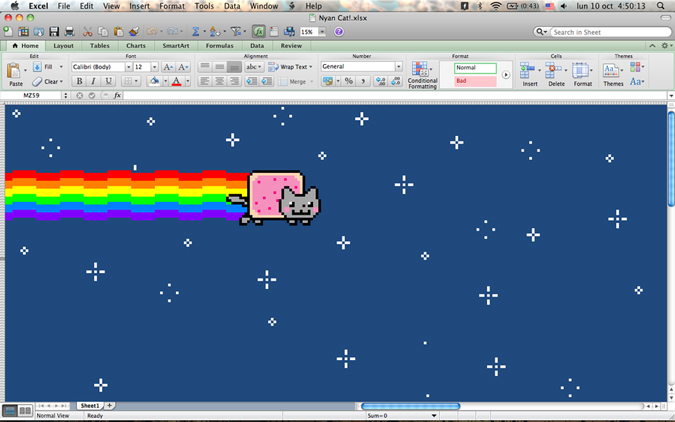Image resolution: width=675 pixels, height=422 pixels.
Task: Click the Paste clipboard icon
Action: (15, 71)
